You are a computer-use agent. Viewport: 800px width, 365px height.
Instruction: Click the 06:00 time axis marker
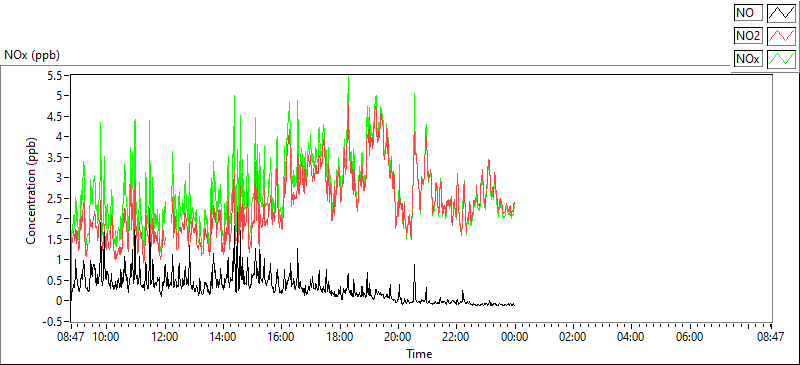click(x=689, y=337)
